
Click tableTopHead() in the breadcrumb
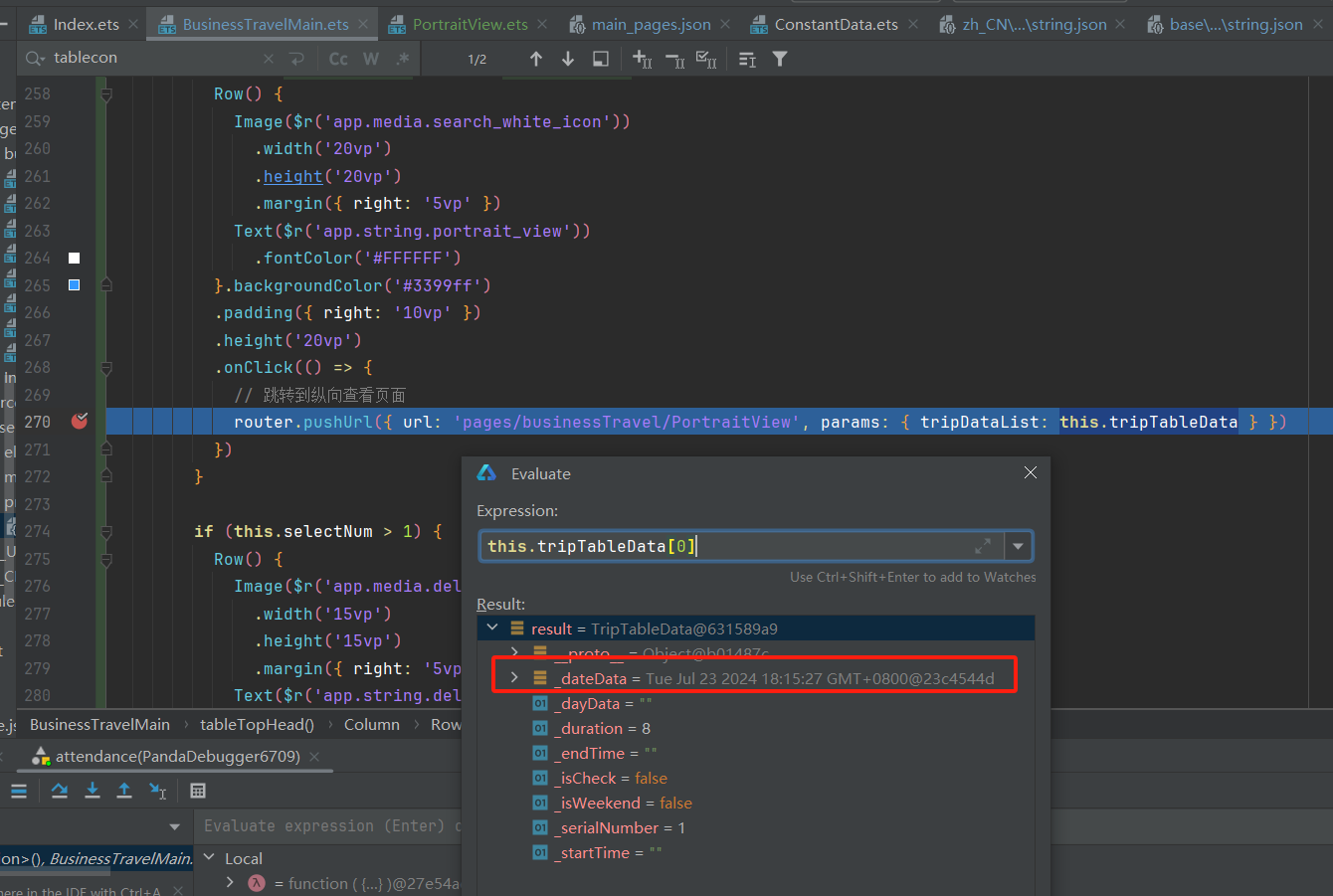point(257,725)
